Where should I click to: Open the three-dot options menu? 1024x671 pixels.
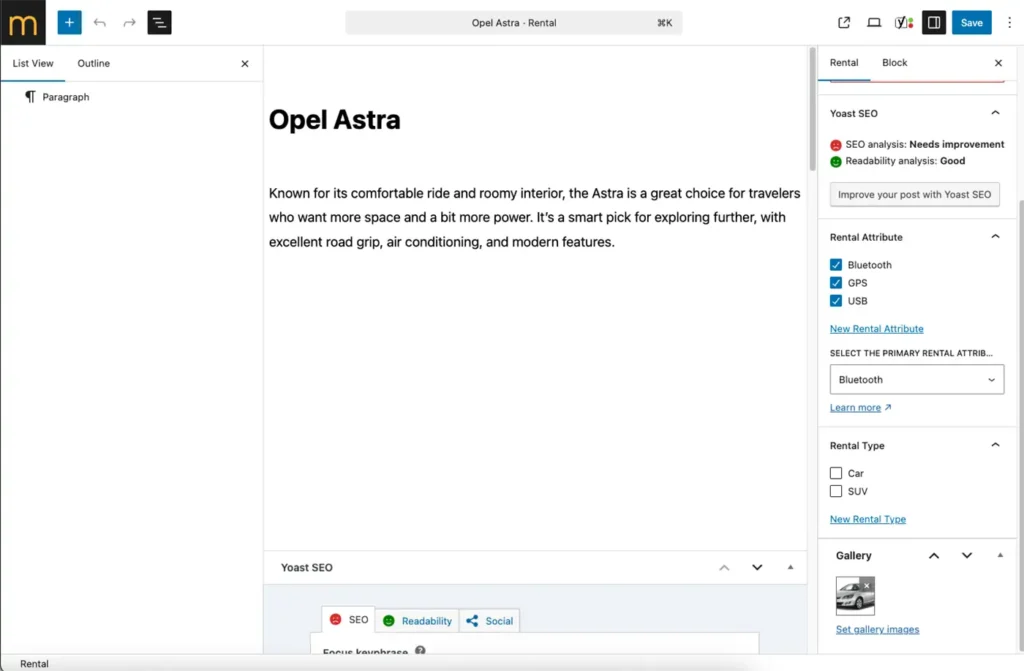(x=1009, y=22)
